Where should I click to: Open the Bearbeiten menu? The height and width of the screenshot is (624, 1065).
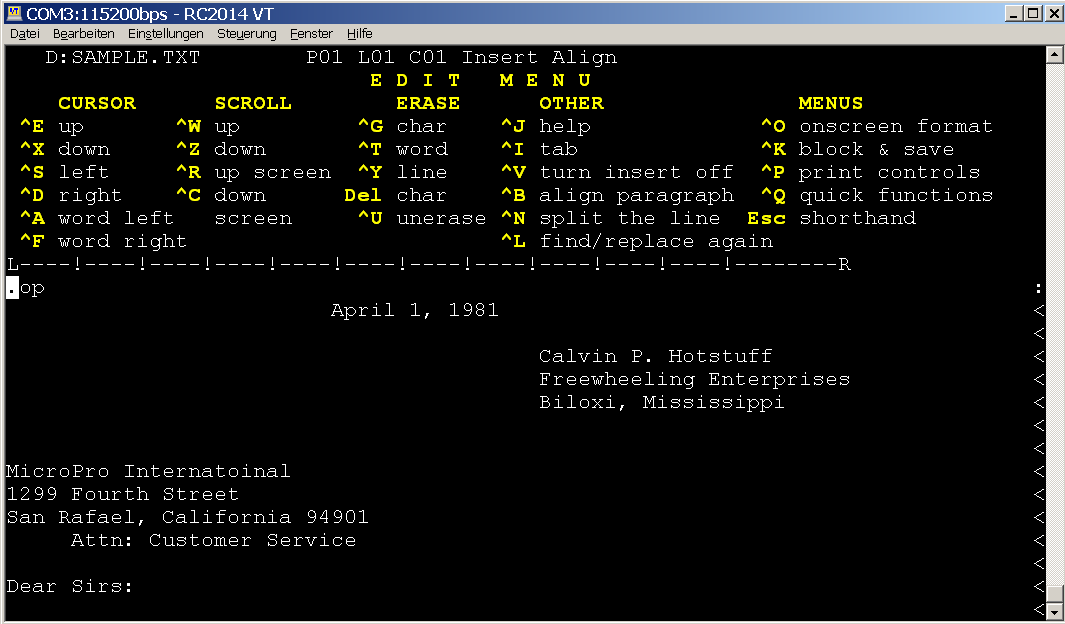click(84, 33)
